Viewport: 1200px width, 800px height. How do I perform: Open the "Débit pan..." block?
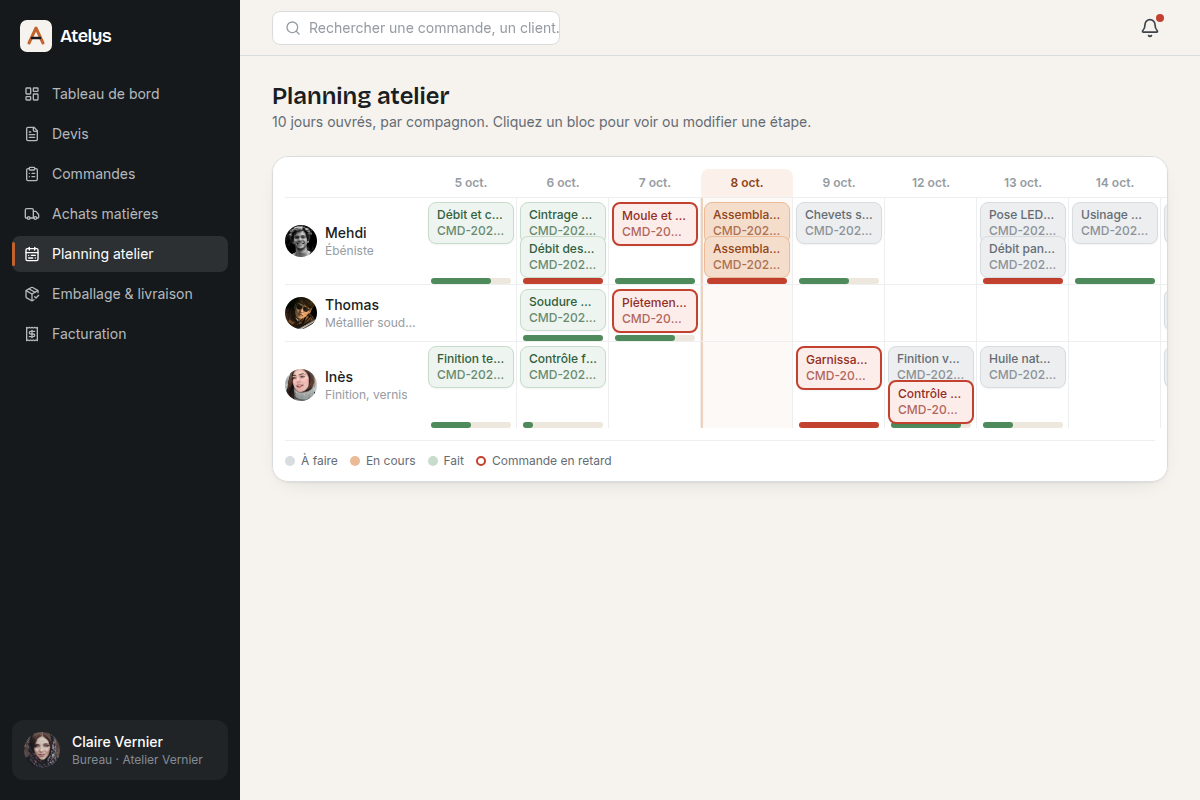(1023, 257)
